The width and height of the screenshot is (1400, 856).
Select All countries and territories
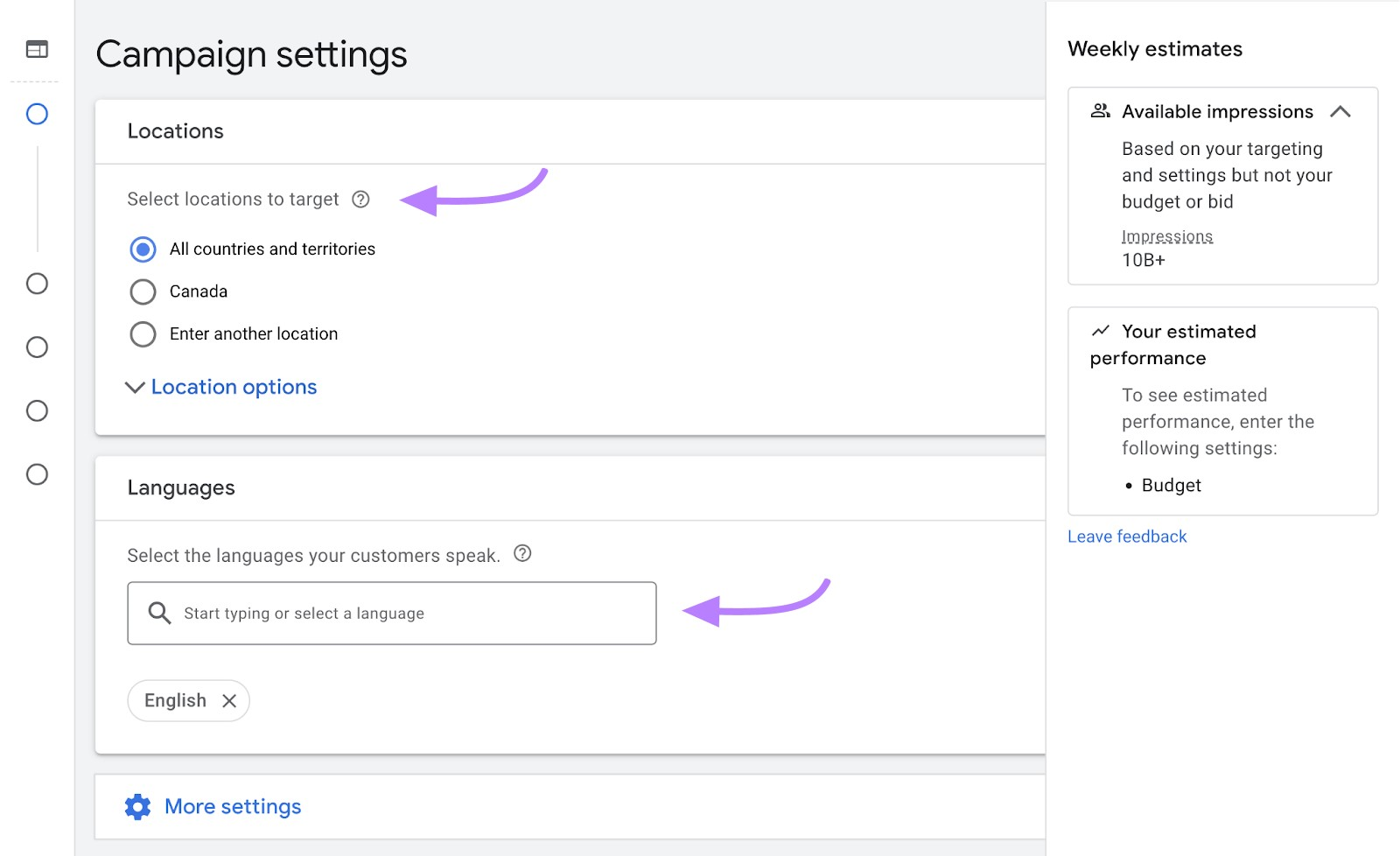[143, 249]
